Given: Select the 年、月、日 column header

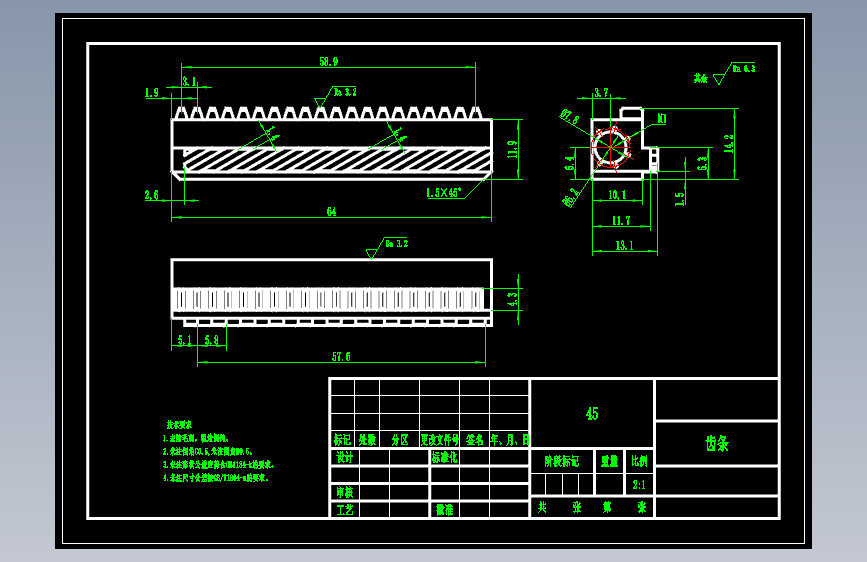Looking at the screenshot, I should [510, 440].
